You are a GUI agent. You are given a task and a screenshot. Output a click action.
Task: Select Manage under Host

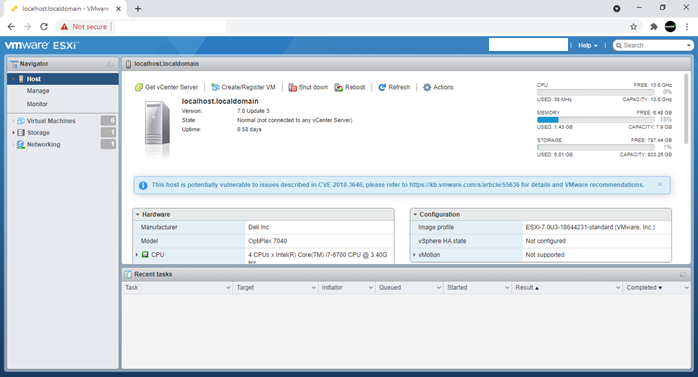pyautogui.click(x=38, y=91)
